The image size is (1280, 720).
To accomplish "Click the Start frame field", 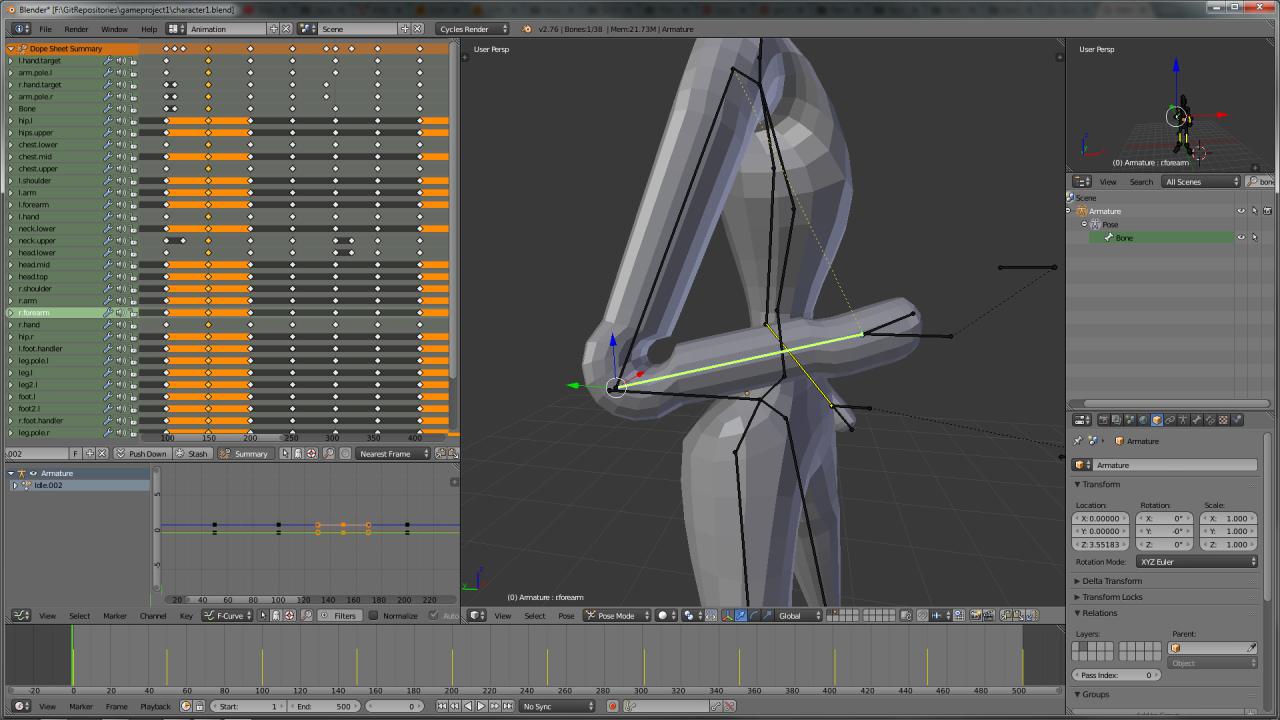I will point(246,706).
